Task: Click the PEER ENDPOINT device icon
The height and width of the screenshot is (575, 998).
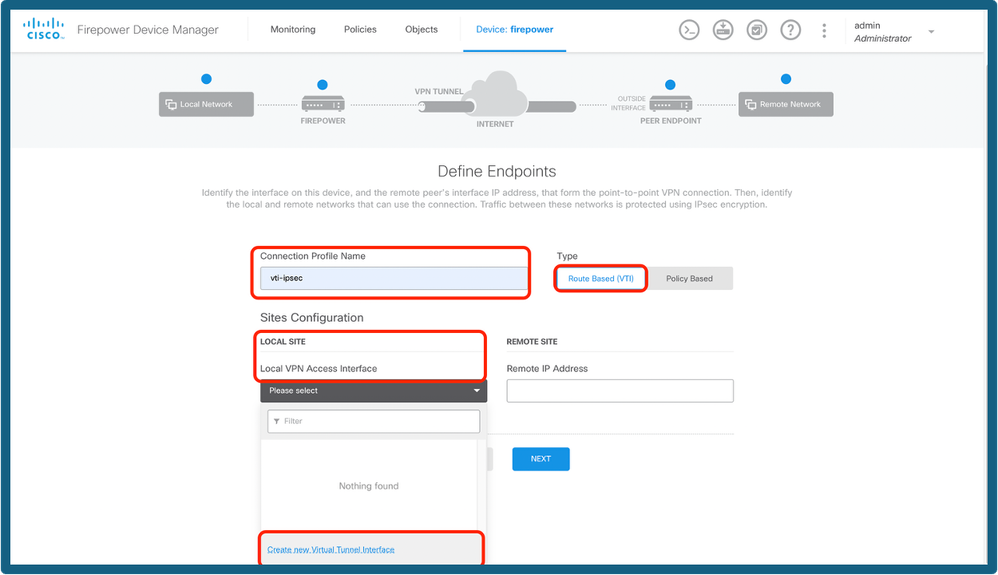Action: click(x=671, y=104)
